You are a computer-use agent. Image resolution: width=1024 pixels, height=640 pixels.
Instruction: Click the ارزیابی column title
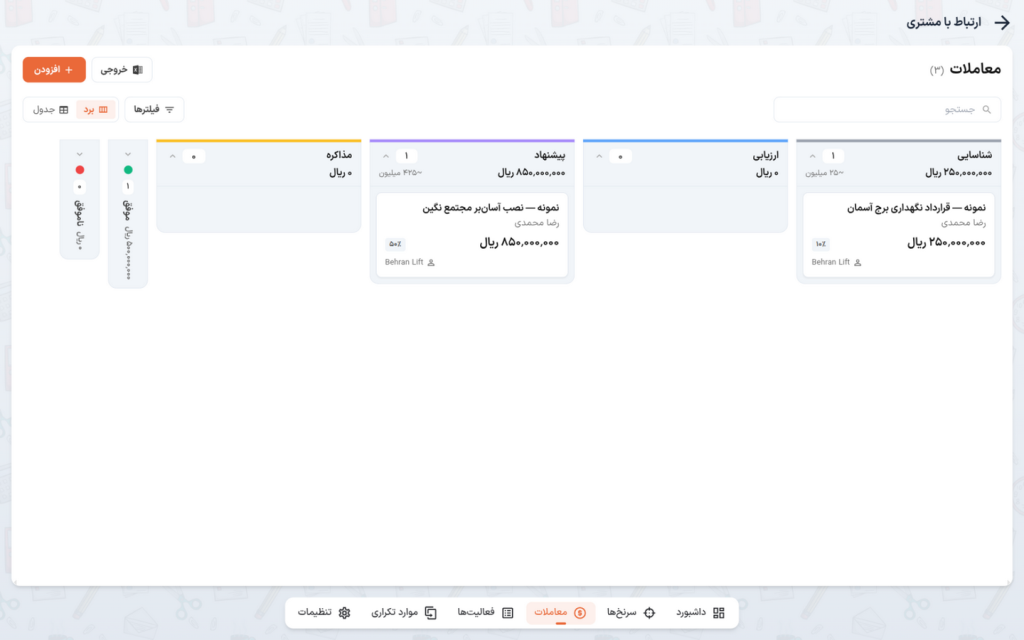click(765, 155)
